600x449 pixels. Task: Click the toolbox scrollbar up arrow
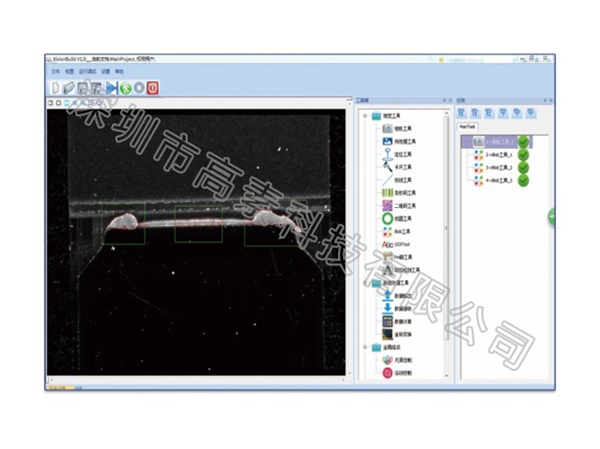(x=447, y=113)
